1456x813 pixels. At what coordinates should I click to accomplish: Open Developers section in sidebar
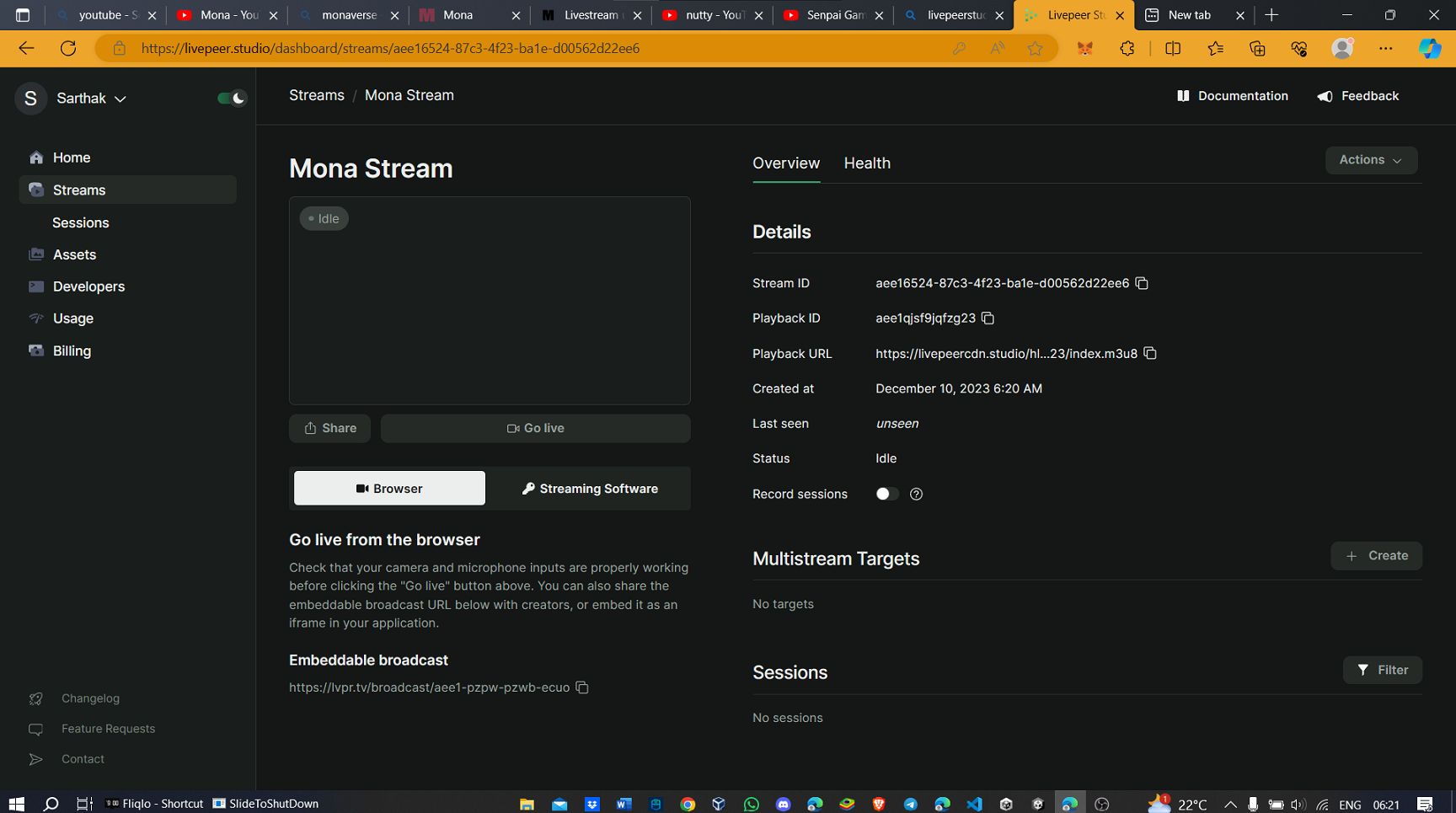coord(88,286)
